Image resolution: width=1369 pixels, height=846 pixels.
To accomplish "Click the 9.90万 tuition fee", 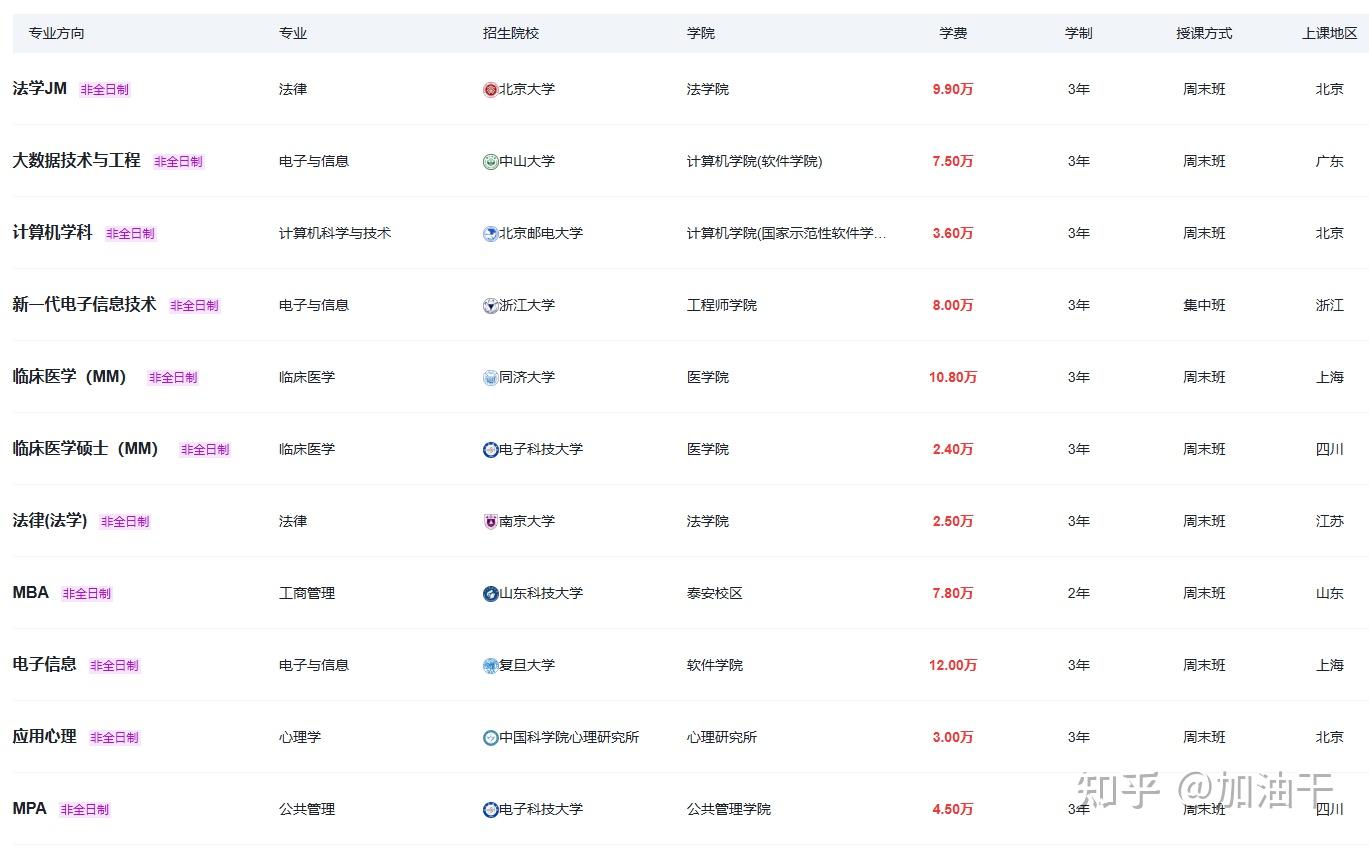I will [953, 89].
